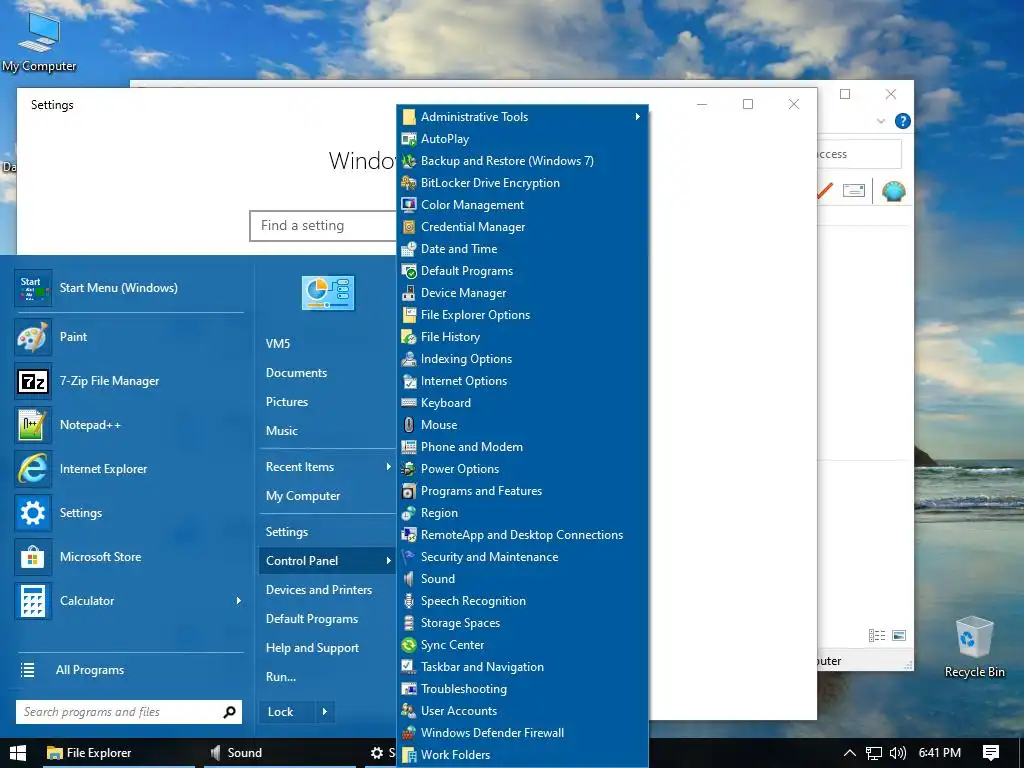Open Color Management

[522, 205]
